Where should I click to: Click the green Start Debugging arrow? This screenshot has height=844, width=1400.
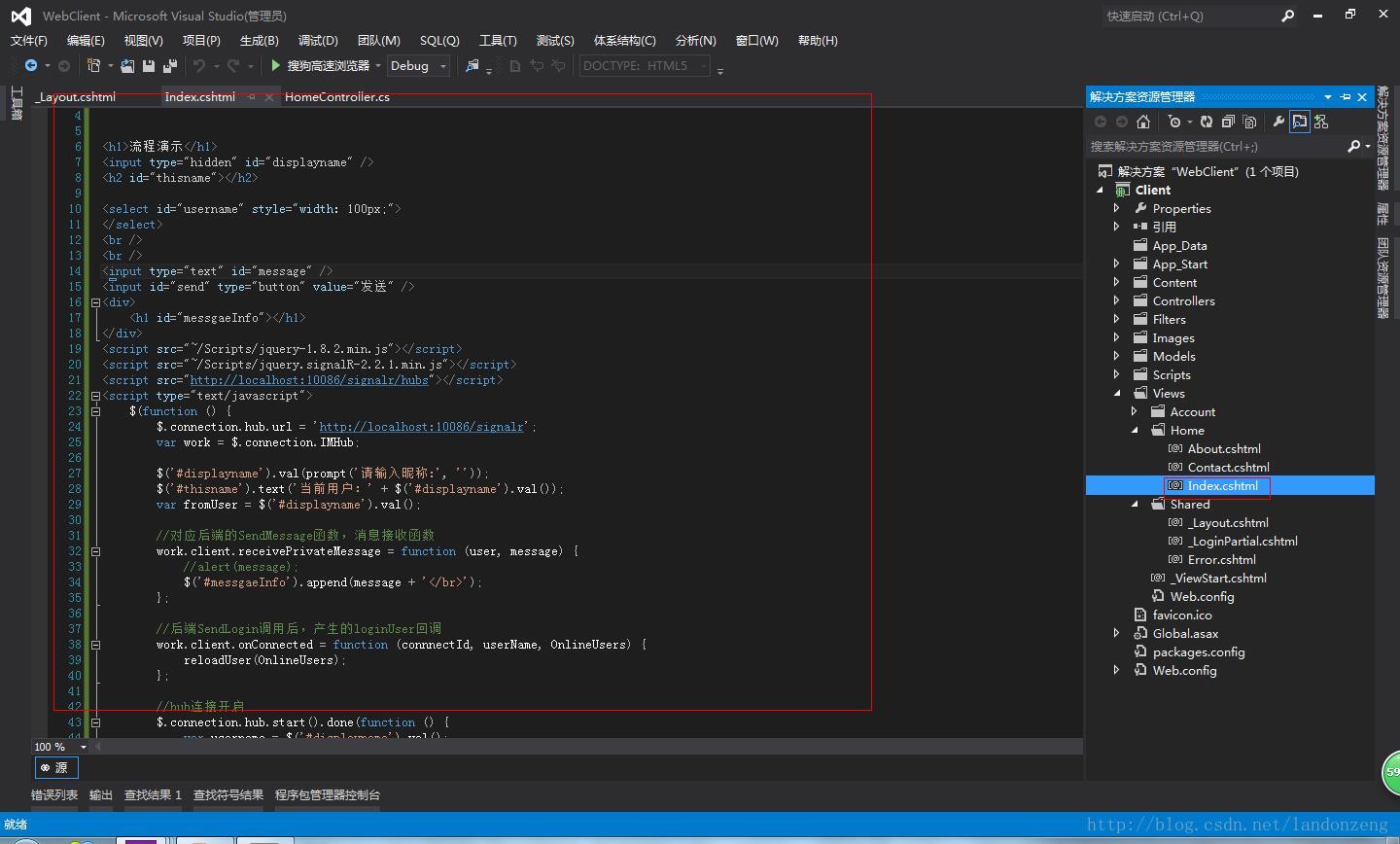click(276, 66)
